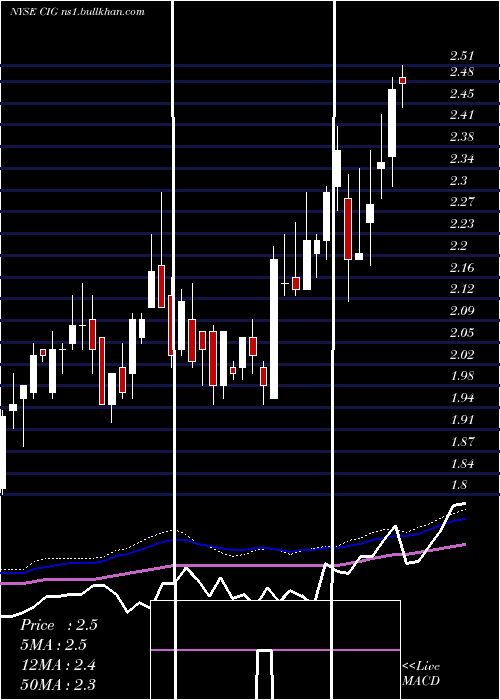Click the latest small red candlestick near 2.48
The width and height of the screenshot is (500, 700).
[402, 80]
